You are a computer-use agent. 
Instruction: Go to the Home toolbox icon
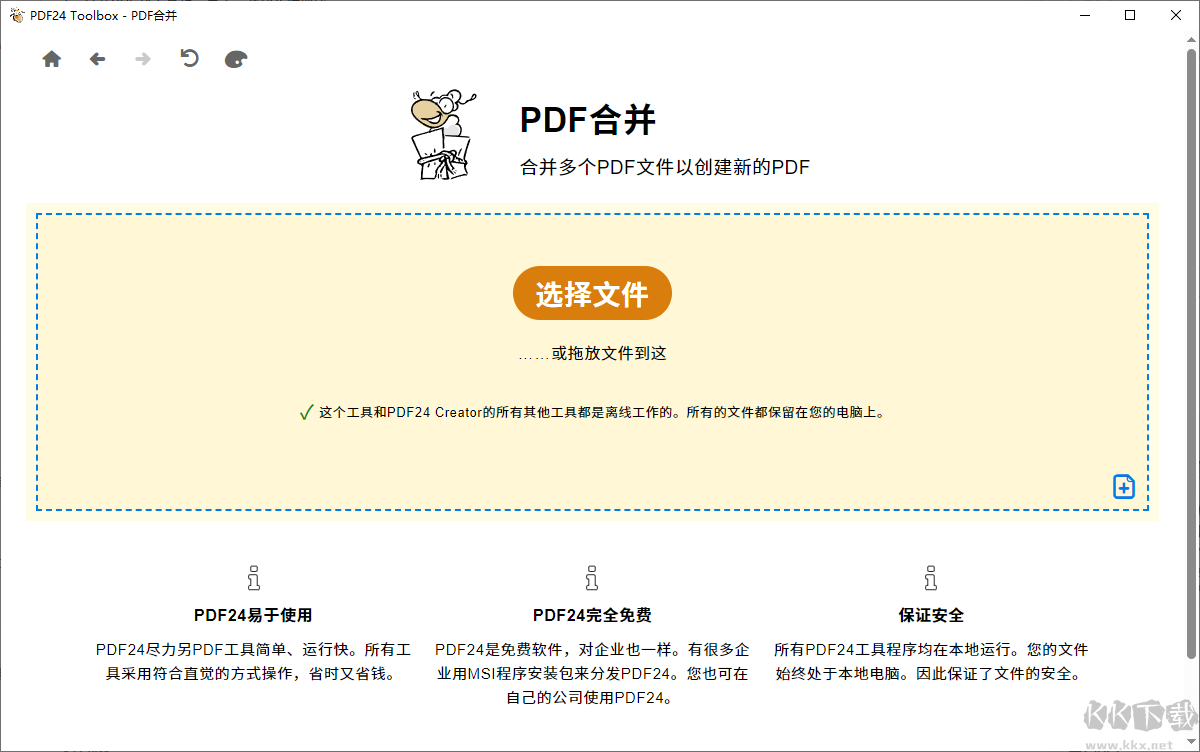coord(52,59)
